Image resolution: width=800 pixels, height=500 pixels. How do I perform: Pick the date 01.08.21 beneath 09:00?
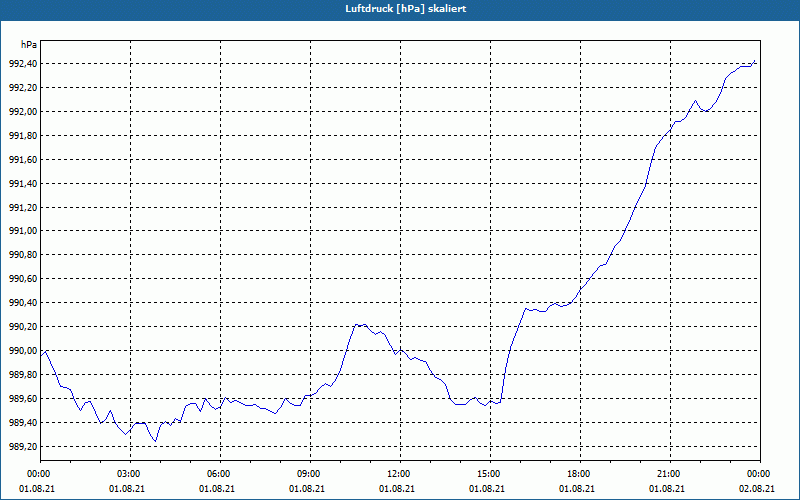pos(307,489)
